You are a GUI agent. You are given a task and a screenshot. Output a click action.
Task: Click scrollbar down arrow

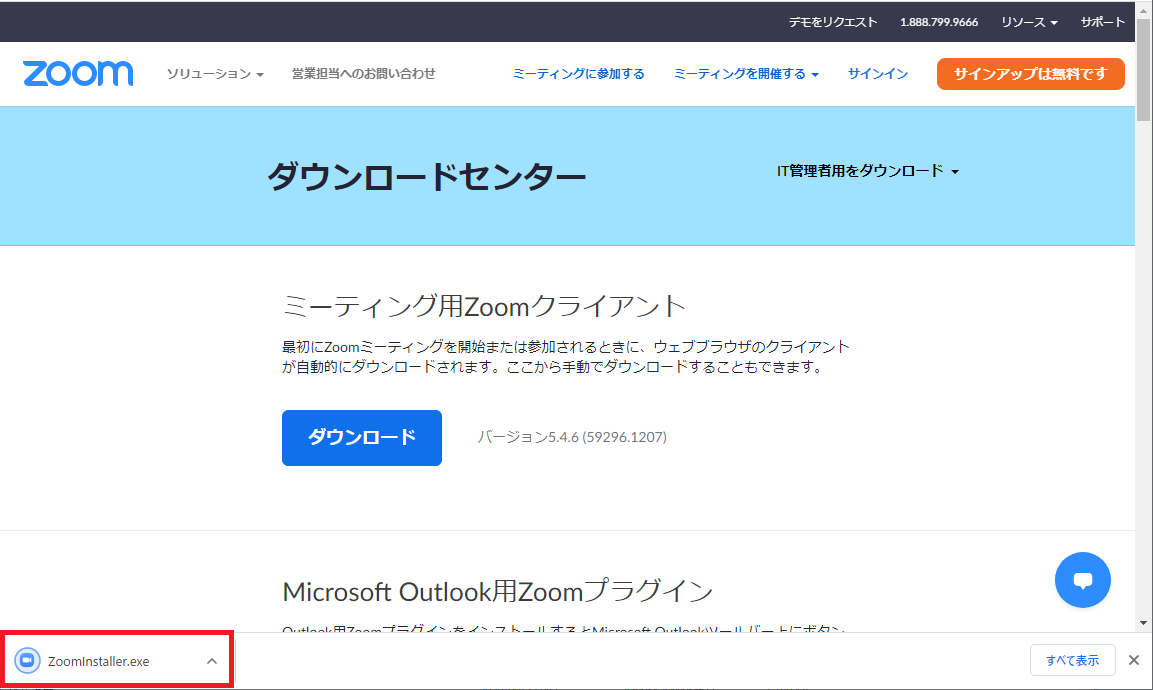(1143, 623)
